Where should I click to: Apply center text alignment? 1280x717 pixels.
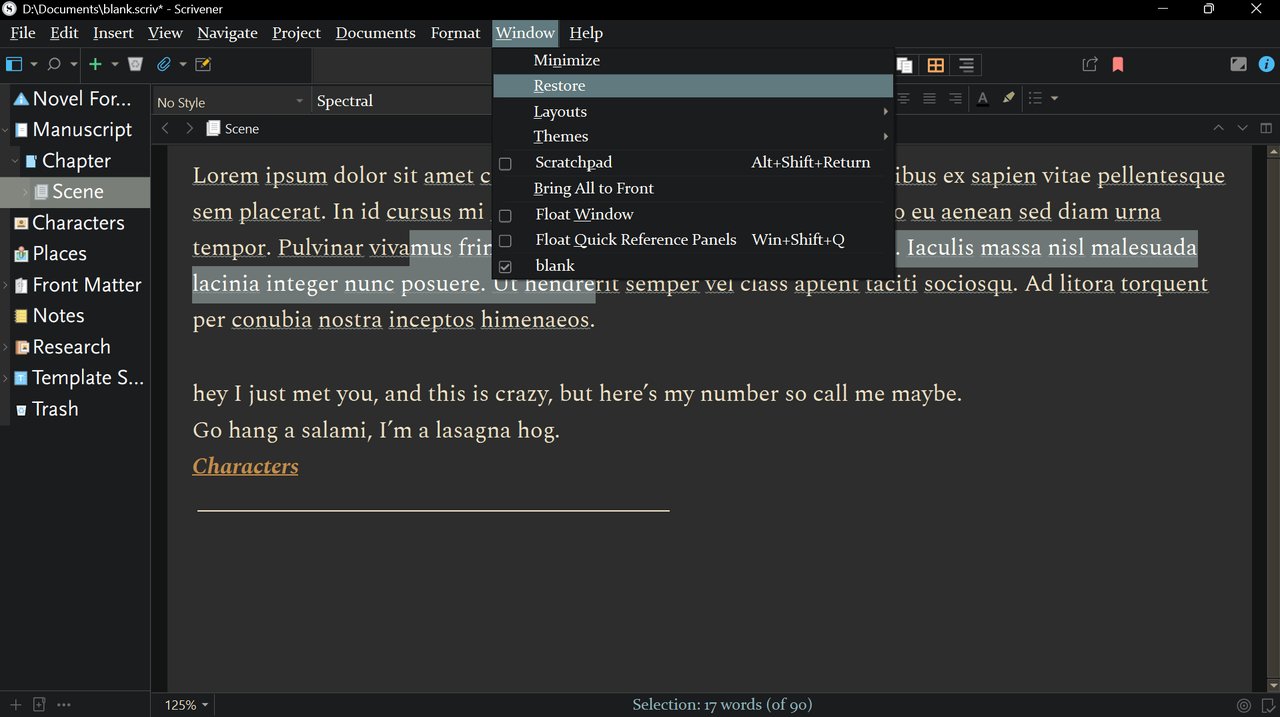pos(904,98)
